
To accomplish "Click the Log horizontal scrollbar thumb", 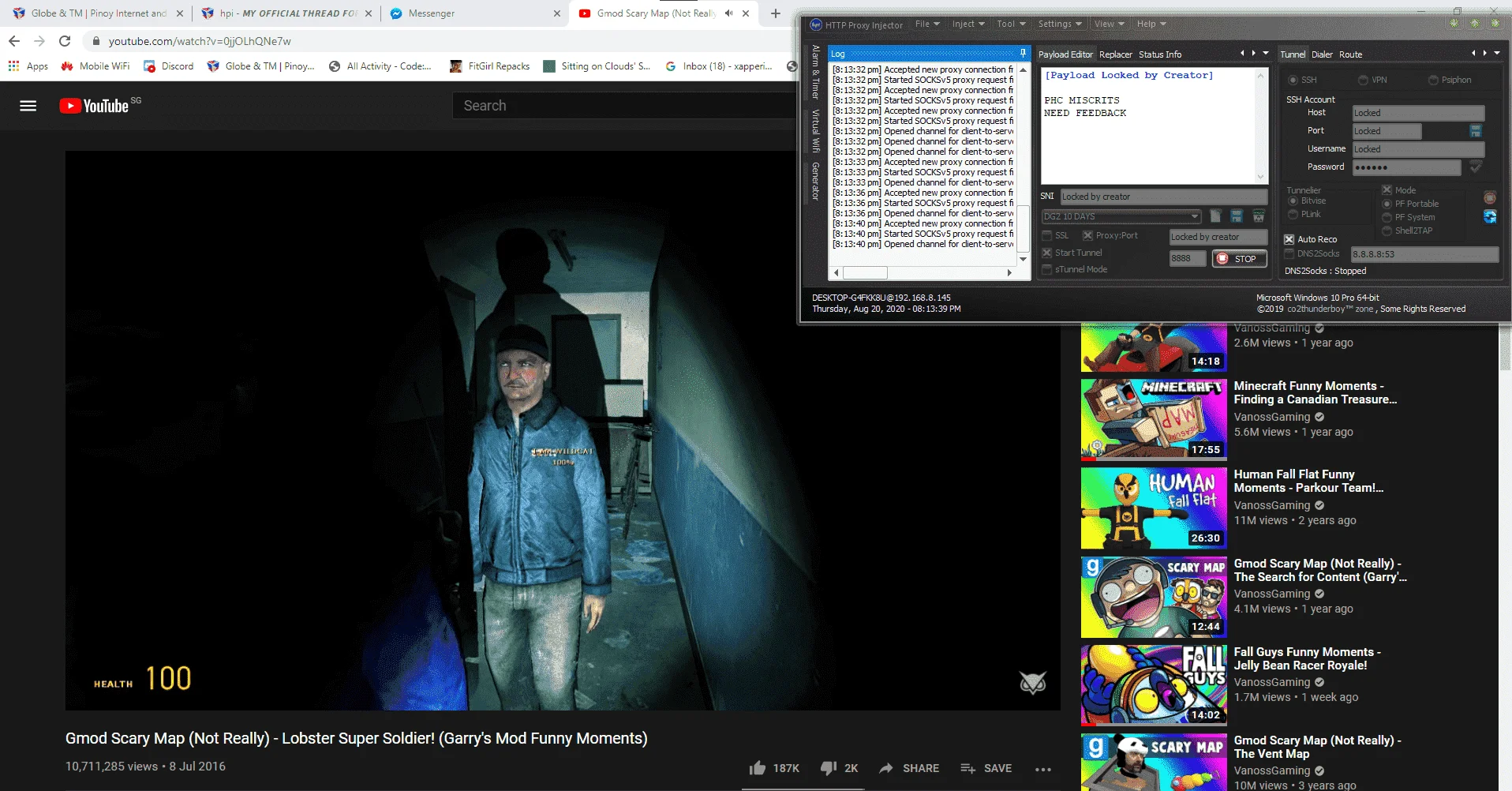I will coord(865,273).
